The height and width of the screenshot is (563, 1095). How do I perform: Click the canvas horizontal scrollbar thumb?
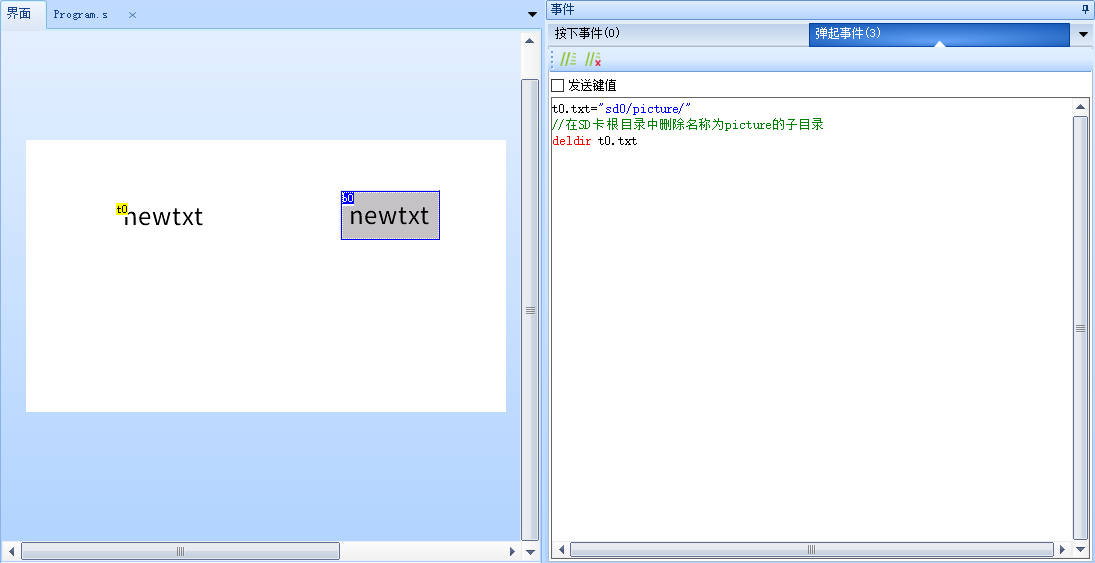[180, 551]
